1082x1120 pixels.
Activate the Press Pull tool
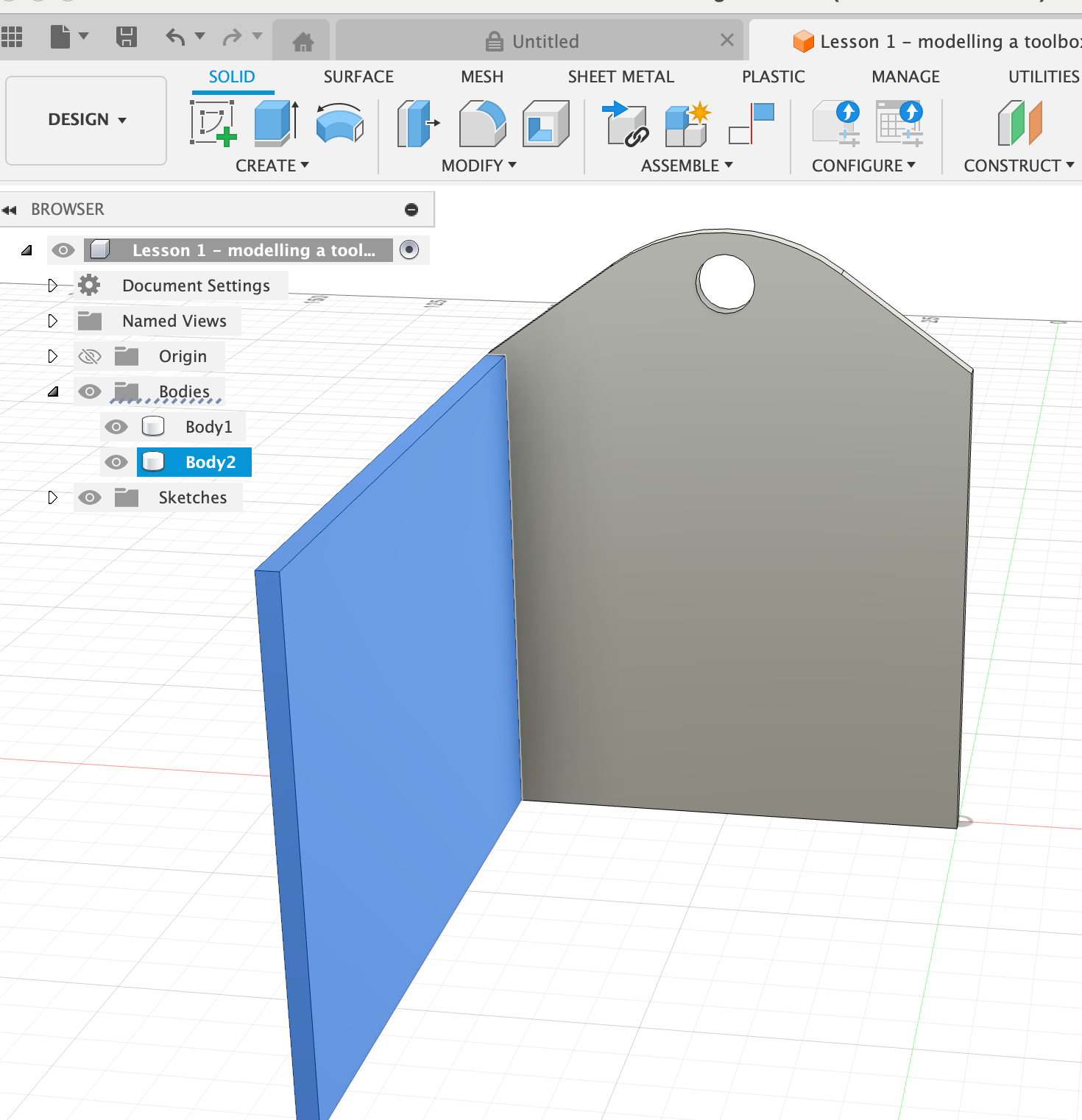pyautogui.click(x=417, y=124)
